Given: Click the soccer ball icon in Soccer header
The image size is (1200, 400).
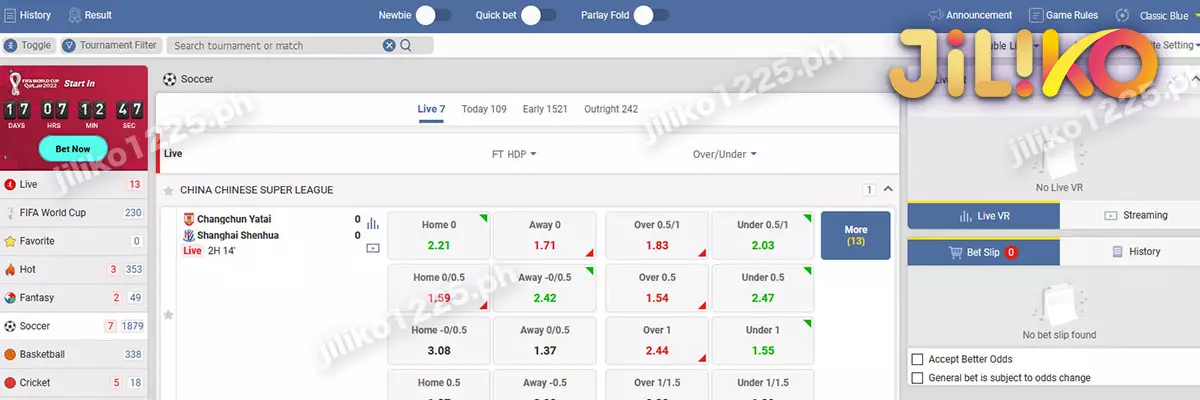Looking at the screenshot, I should click(169, 79).
